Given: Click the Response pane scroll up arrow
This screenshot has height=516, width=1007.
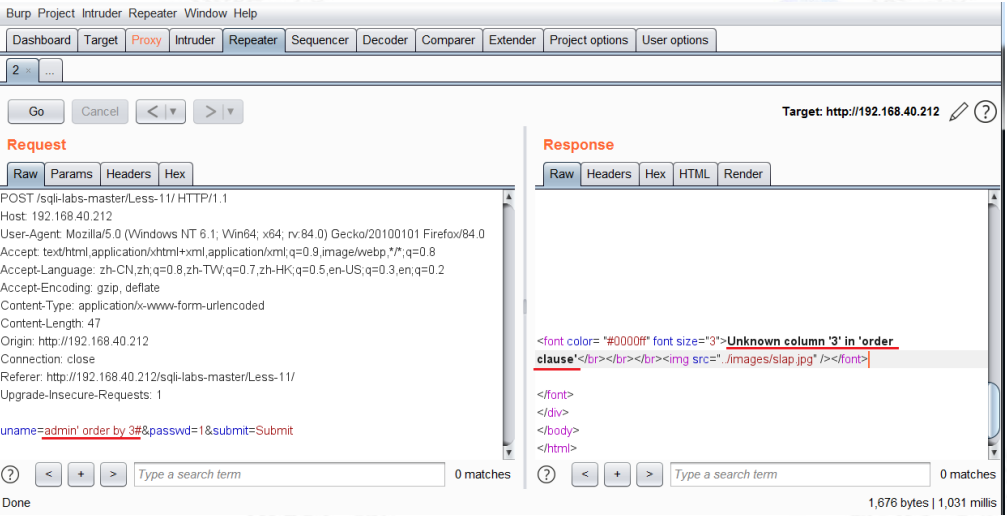Looking at the screenshot, I should pyautogui.click(x=995, y=197).
